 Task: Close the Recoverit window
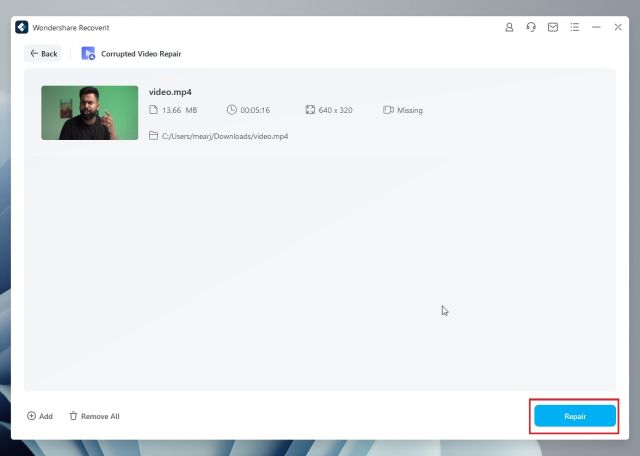[x=618, y=27]
